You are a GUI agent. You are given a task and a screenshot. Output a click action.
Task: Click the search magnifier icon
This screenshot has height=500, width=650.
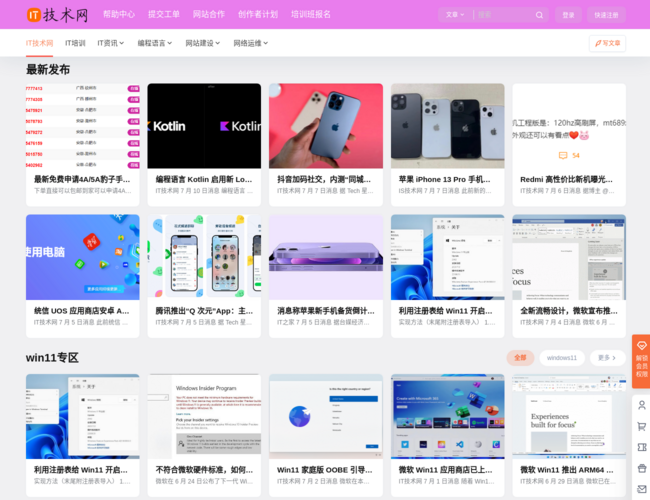[x=539, y=15]
